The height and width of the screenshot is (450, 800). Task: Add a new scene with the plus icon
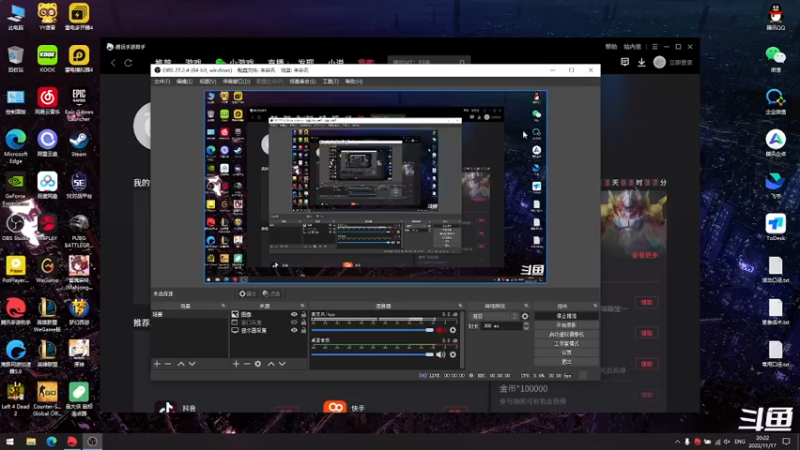(x=157, y=364)
